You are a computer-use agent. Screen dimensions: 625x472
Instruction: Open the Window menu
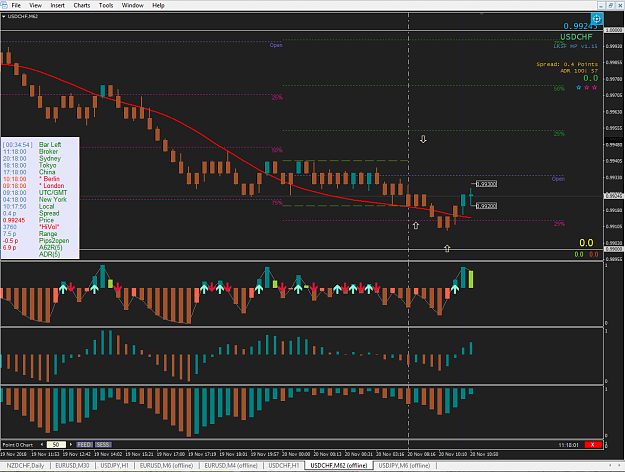pos(132,6)
